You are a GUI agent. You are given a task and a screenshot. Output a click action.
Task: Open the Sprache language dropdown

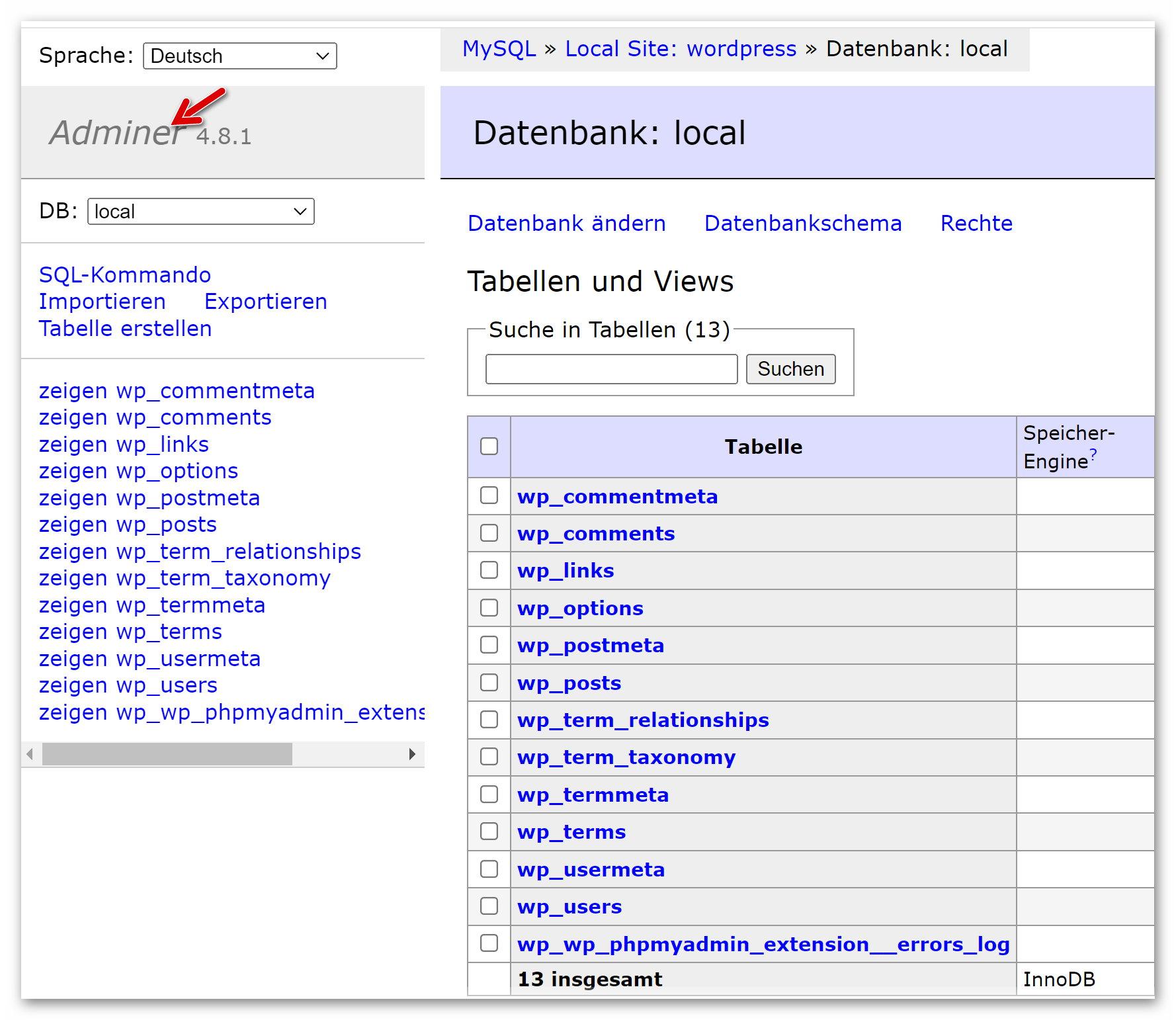pos(239,56)
